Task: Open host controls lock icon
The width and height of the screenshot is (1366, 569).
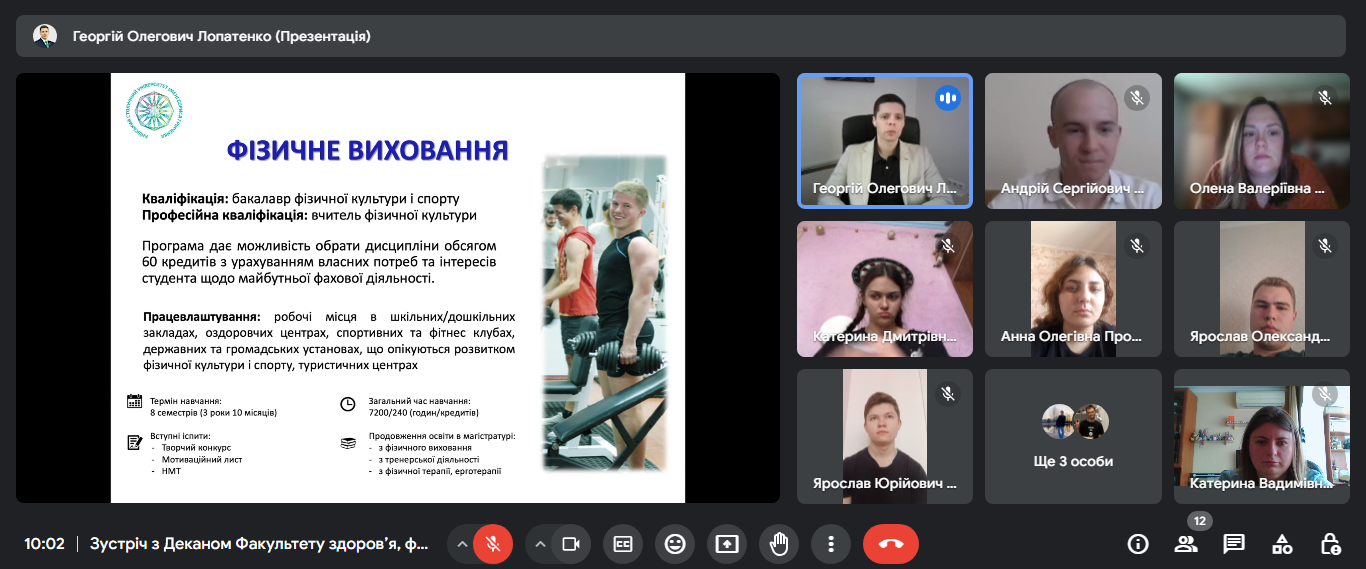Action: (x=1330, y=544)
